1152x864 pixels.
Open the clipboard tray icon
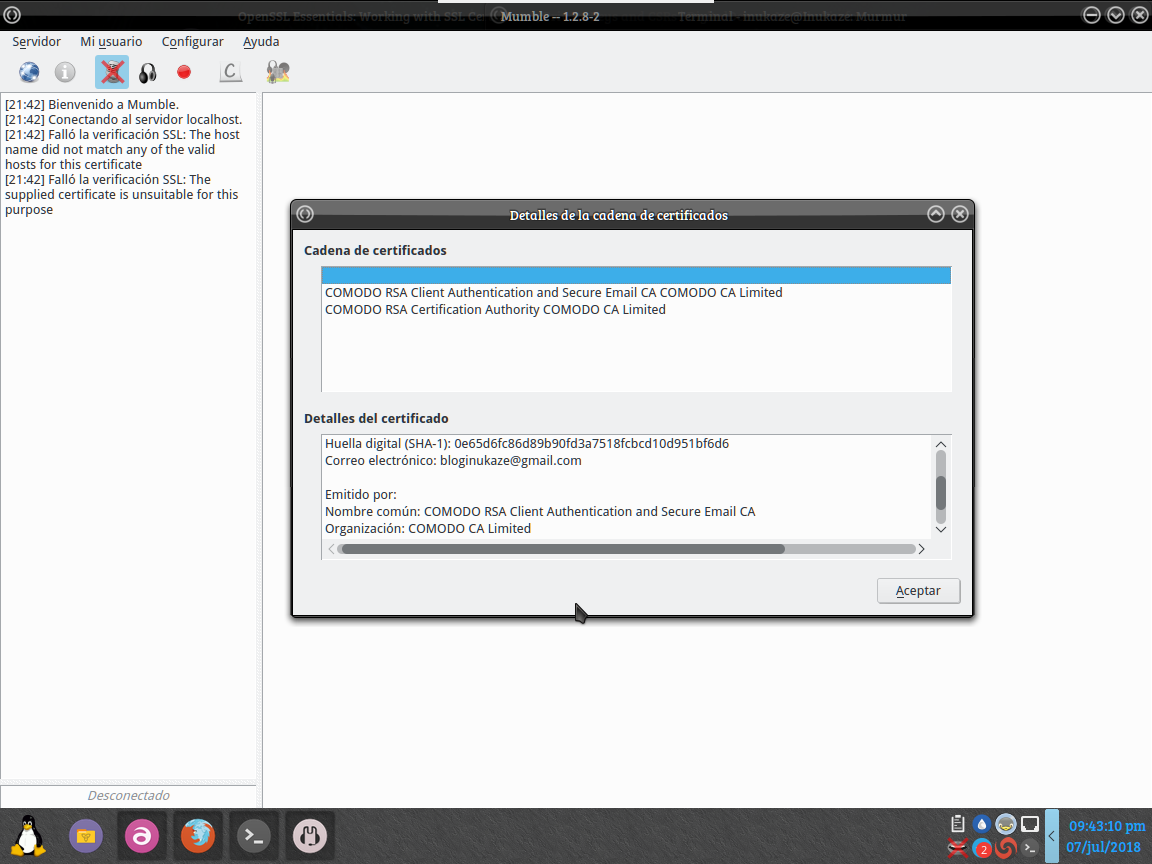pos(957,824)
